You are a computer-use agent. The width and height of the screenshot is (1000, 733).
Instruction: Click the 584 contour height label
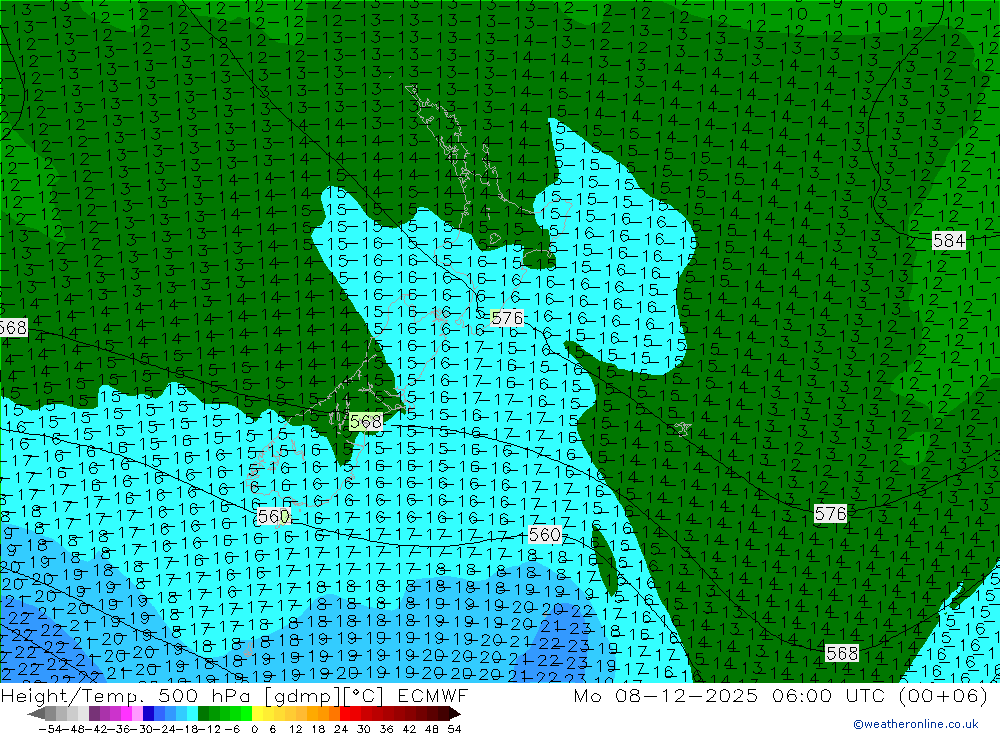(949, 241)
